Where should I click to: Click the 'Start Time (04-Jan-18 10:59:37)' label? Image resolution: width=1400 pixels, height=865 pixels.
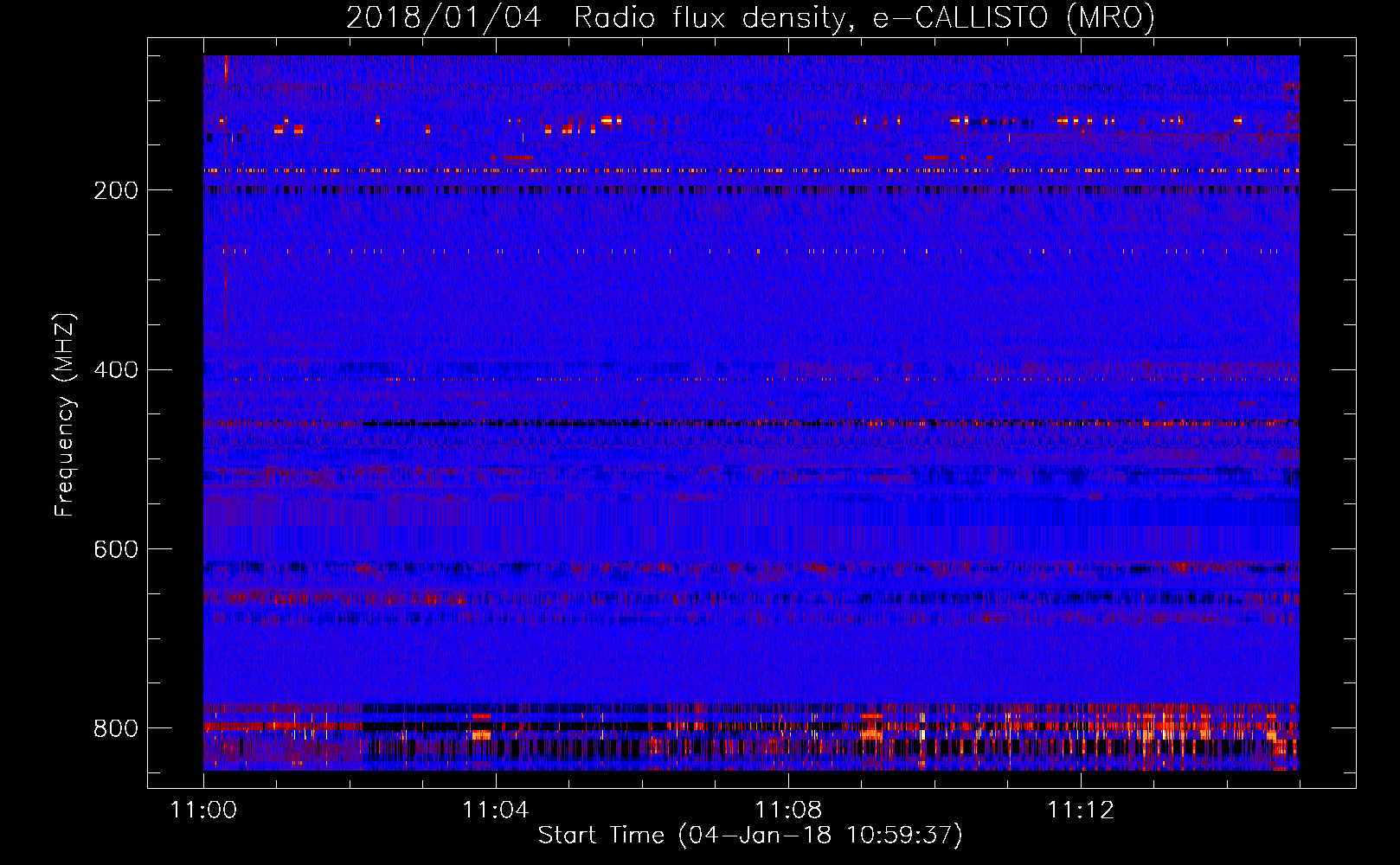coord(750,836)
